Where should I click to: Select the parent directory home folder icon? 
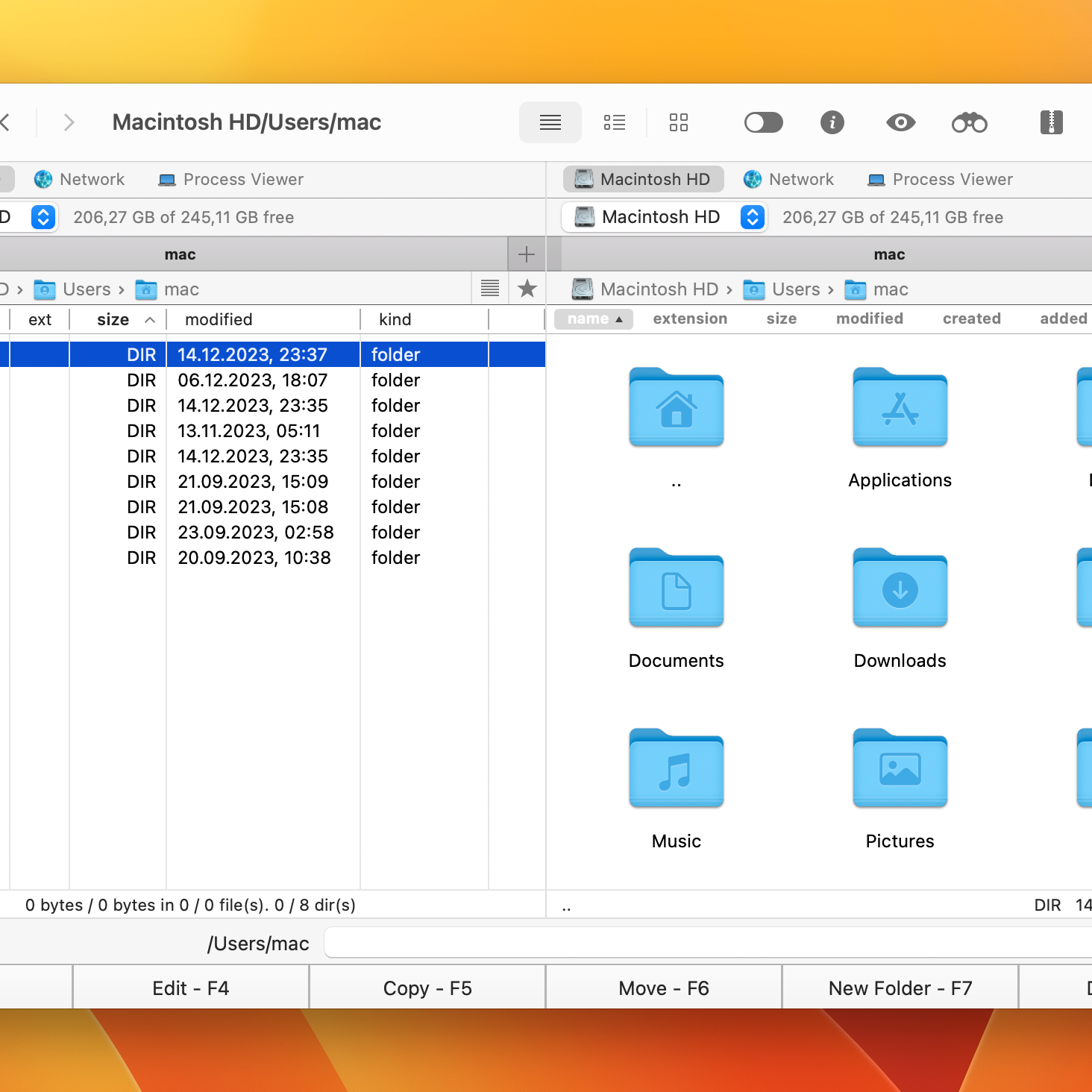click(x=677, y=408)
